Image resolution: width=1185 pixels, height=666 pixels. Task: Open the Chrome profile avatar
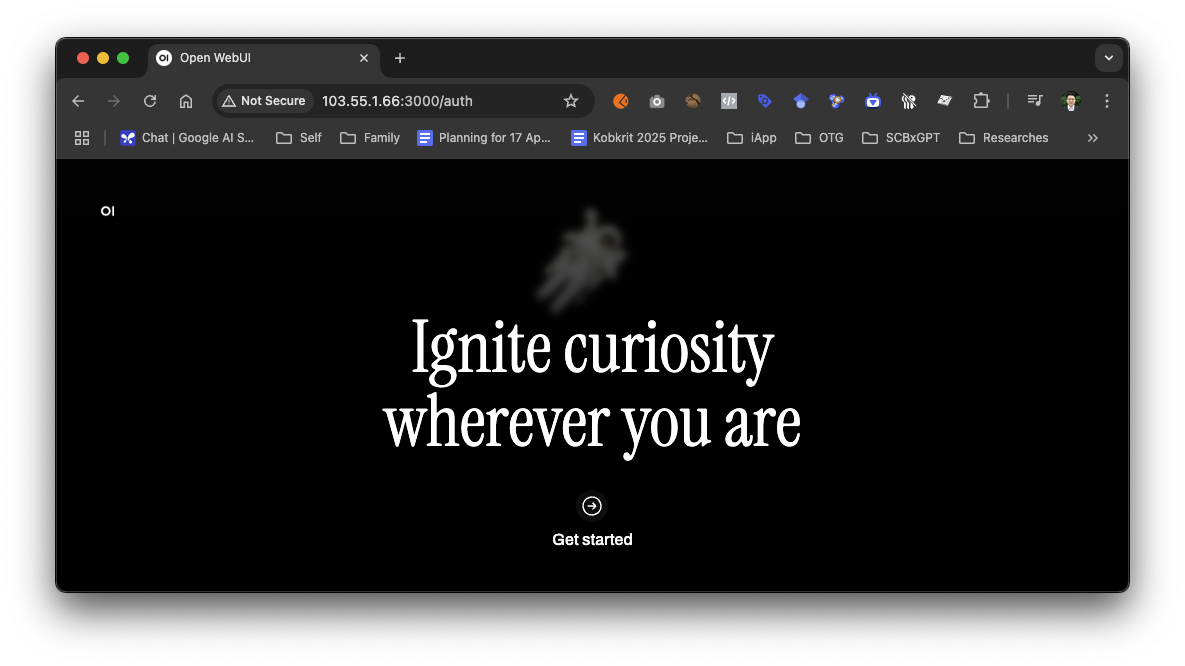click(1071, 101)
